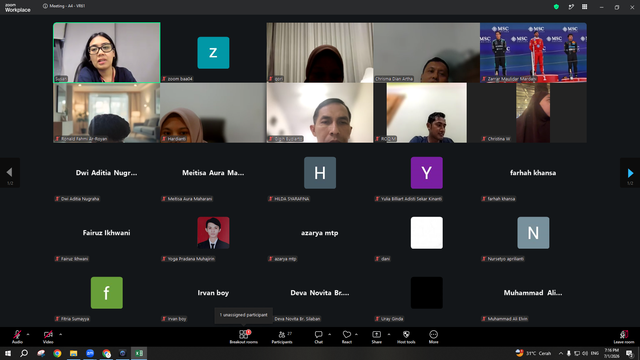640x360 pixels.
Task: Select the Dwi Aditia Nugraha name tile
Action: point(107,173)
